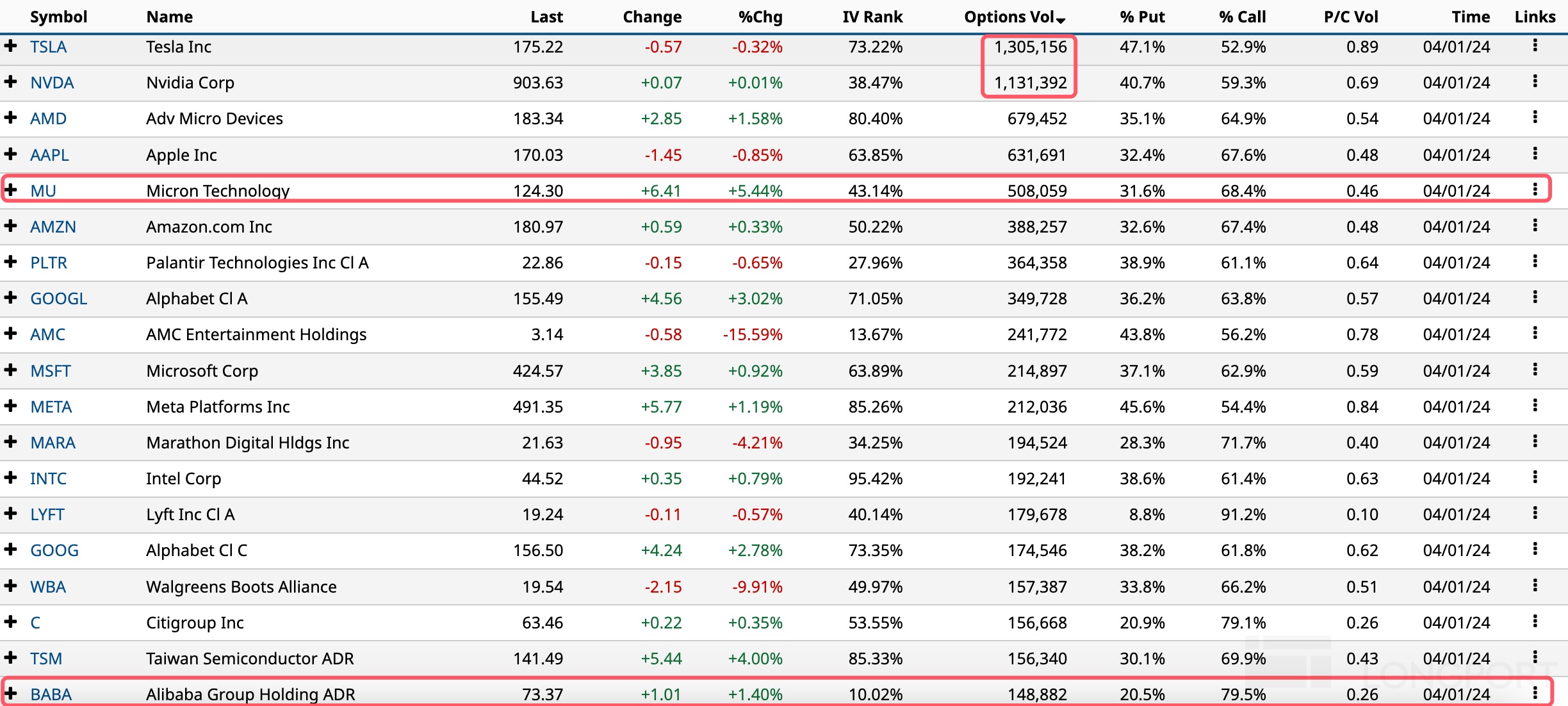The image size is (1568, 706).
Task: Open the MU symbol link
Action: pos(43,191)
